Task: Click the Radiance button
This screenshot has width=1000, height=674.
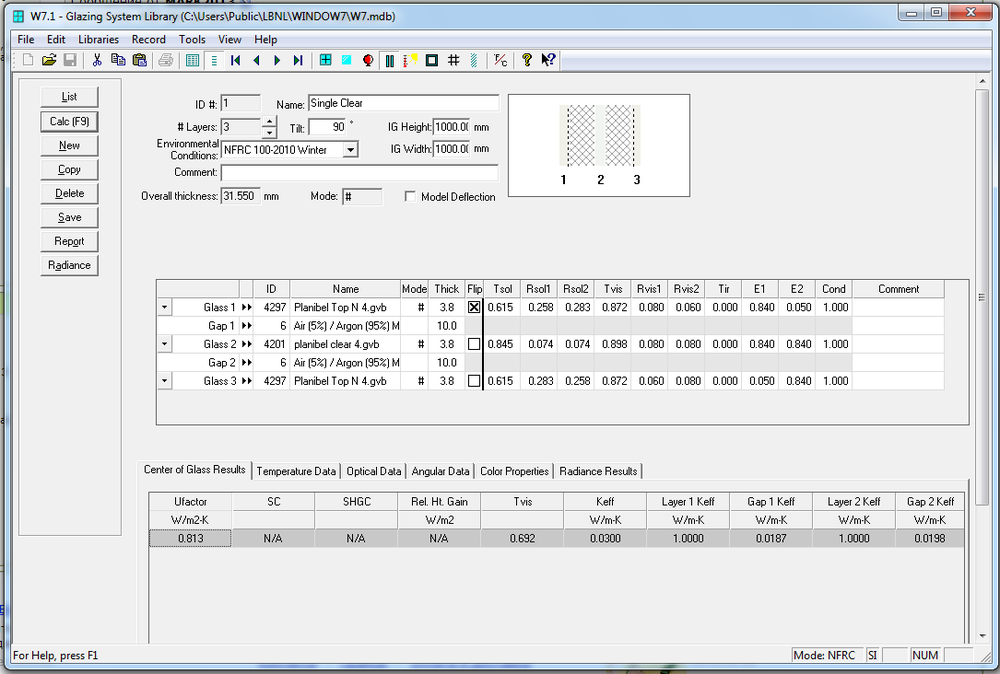Action: pyautogui.click(x=69, y=265)
